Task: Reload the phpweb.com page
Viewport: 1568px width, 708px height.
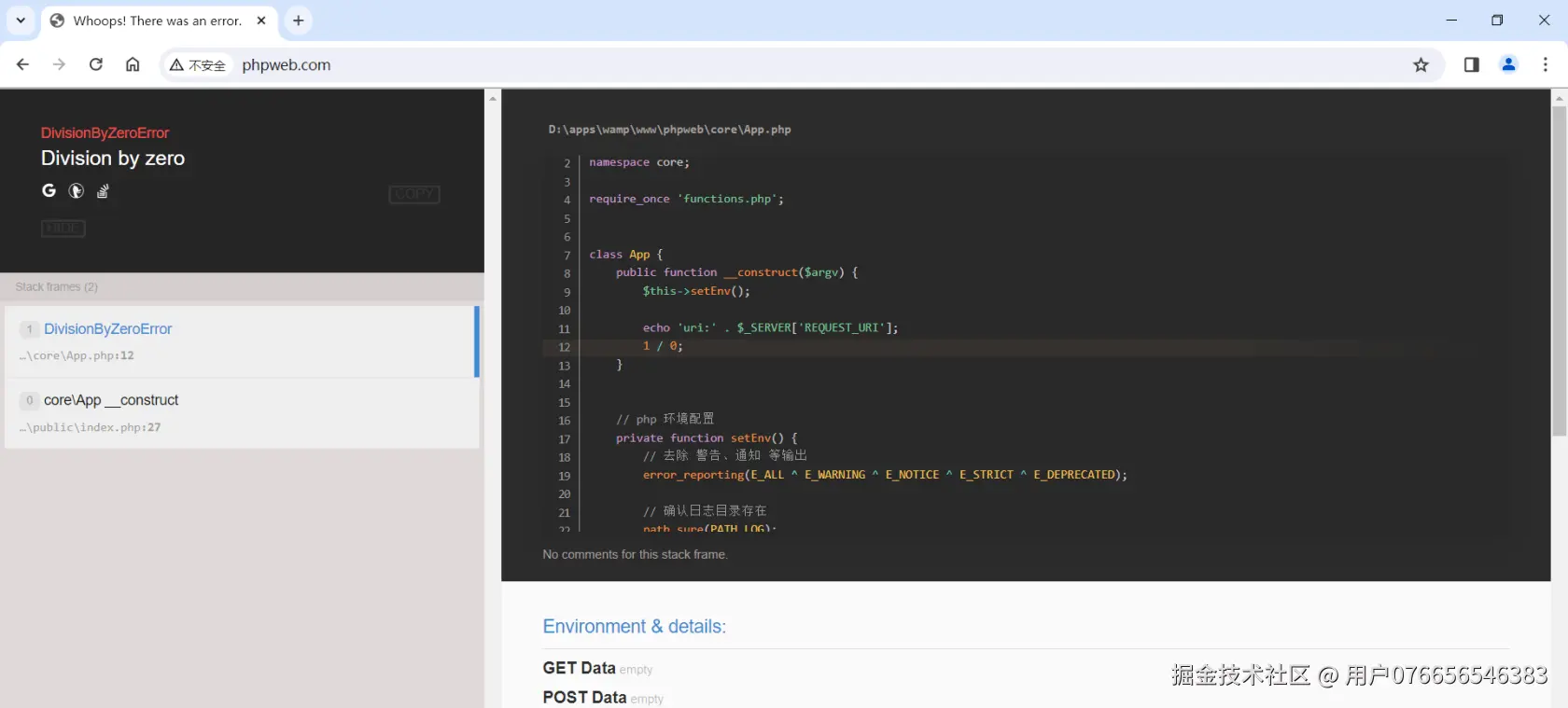Action: (x=96, y=64)
